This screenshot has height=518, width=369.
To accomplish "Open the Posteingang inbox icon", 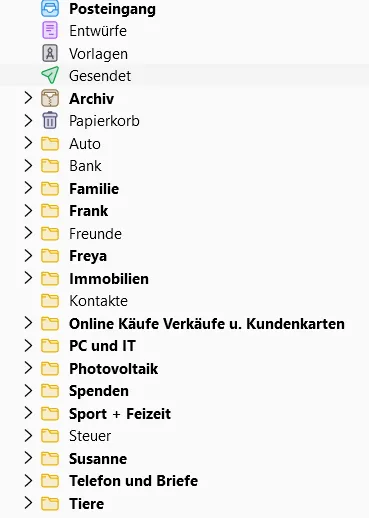I will (x=50, y=8).
